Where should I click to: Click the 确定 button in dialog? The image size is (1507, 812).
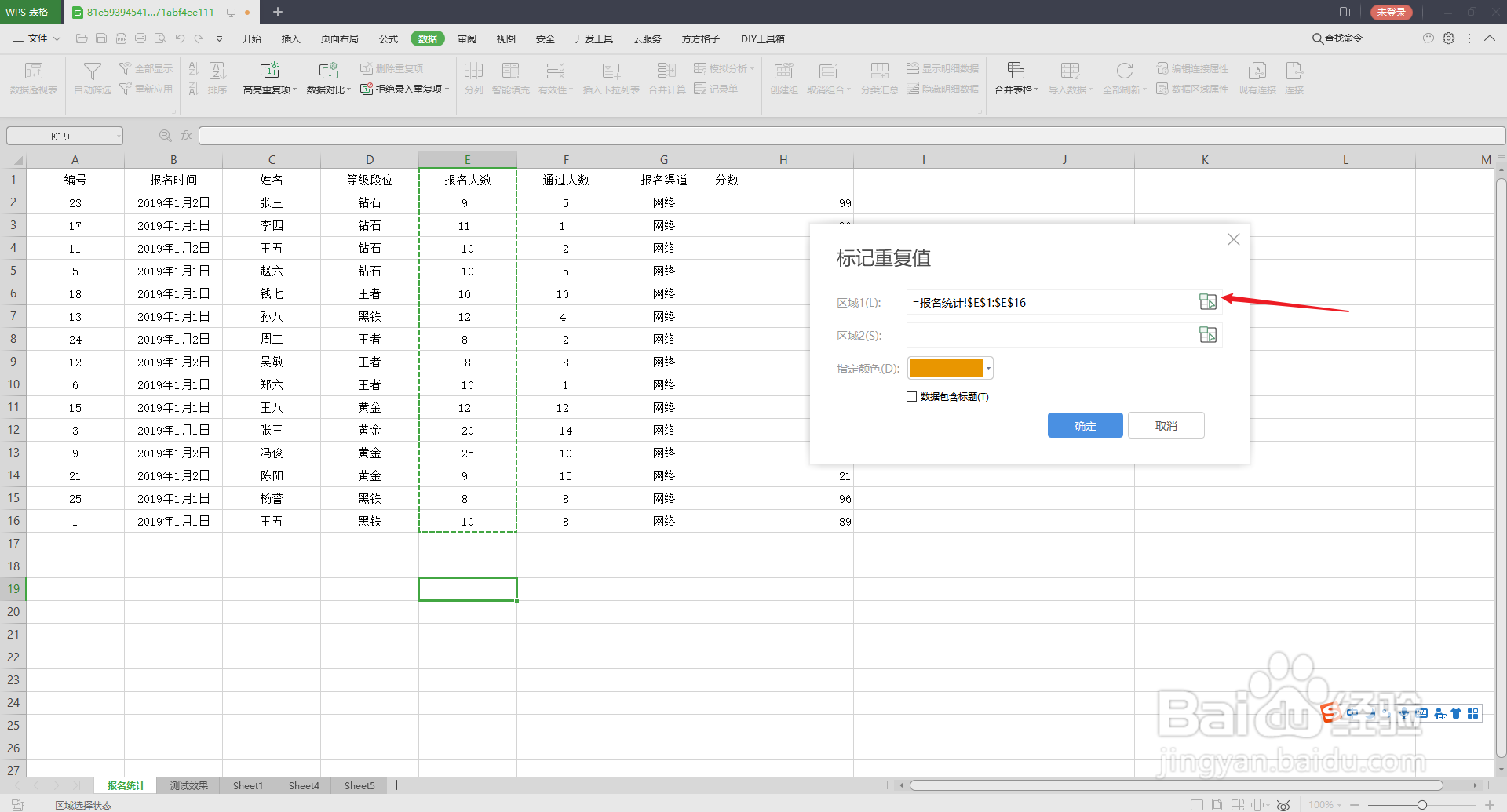tap(1085, 425)
